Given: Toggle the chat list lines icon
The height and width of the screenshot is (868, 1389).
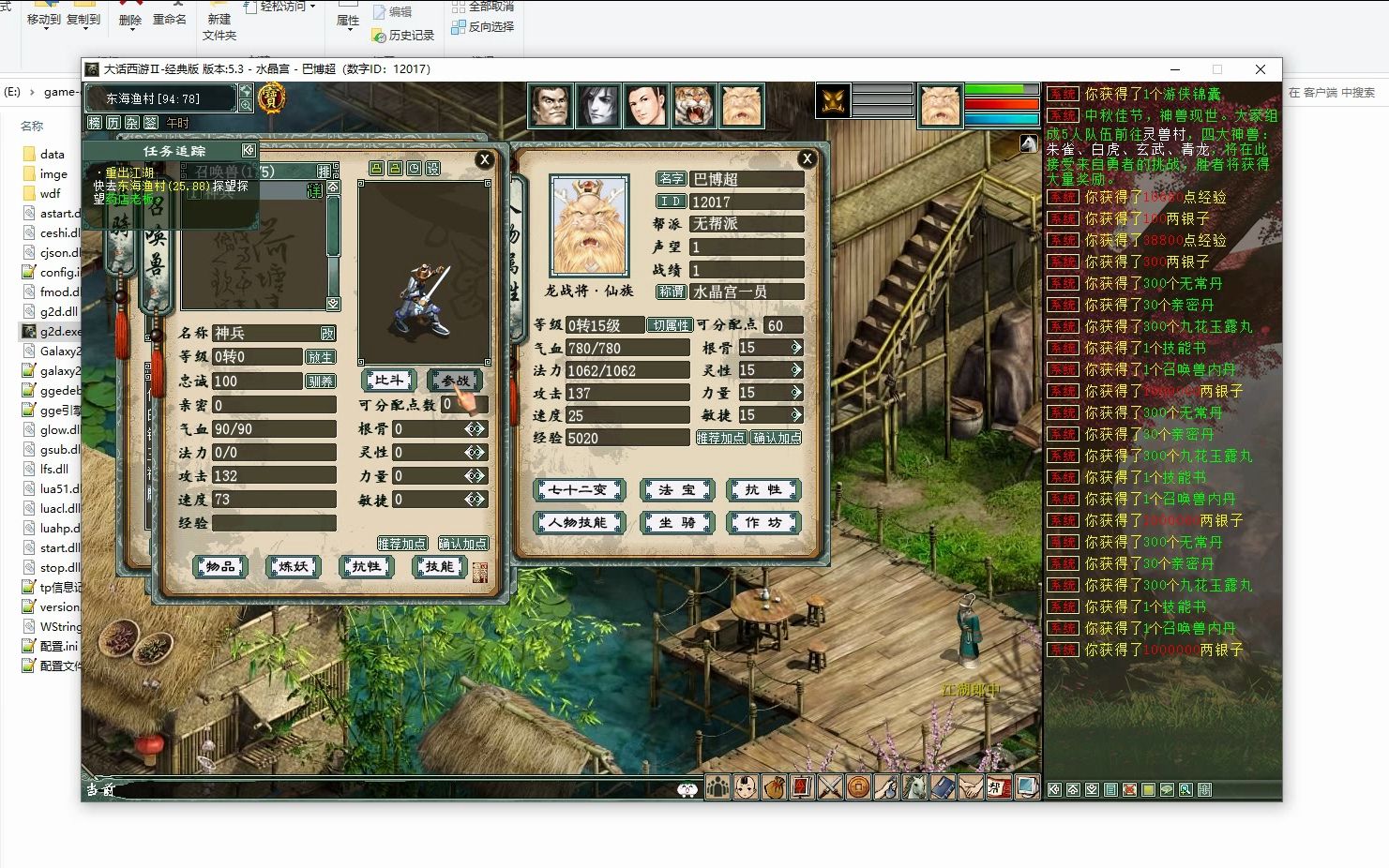Looking at the screenshot, I should pos(1110,790).
